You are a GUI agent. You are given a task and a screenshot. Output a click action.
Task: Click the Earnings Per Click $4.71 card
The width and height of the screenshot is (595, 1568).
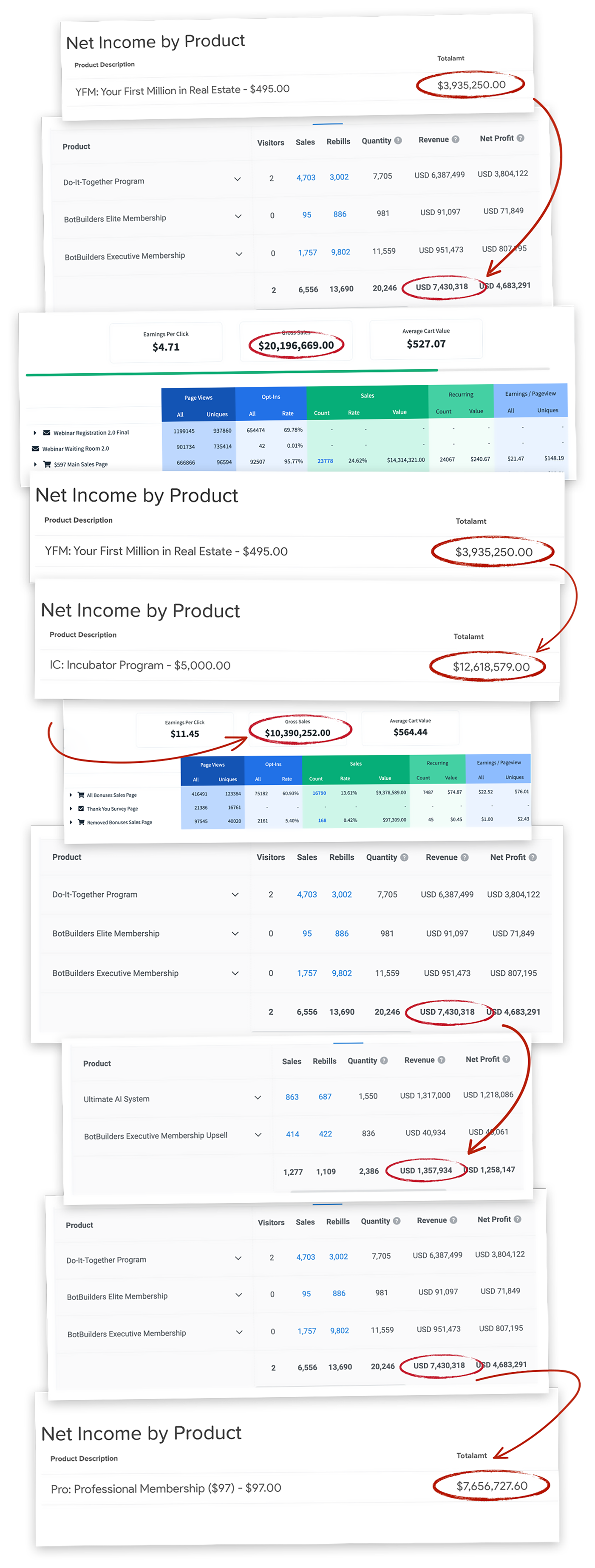[166, 343]
